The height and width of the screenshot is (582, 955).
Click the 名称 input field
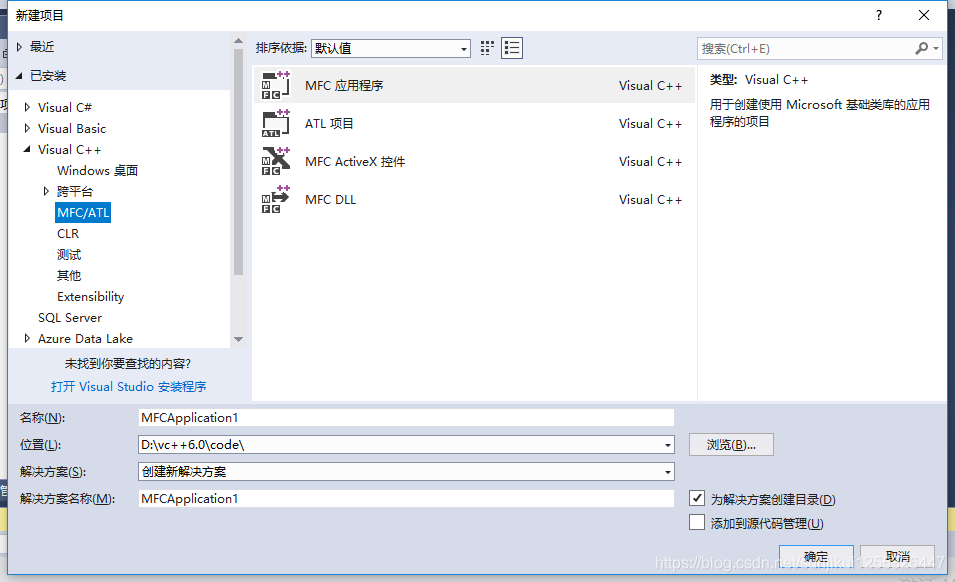point(406,418)
